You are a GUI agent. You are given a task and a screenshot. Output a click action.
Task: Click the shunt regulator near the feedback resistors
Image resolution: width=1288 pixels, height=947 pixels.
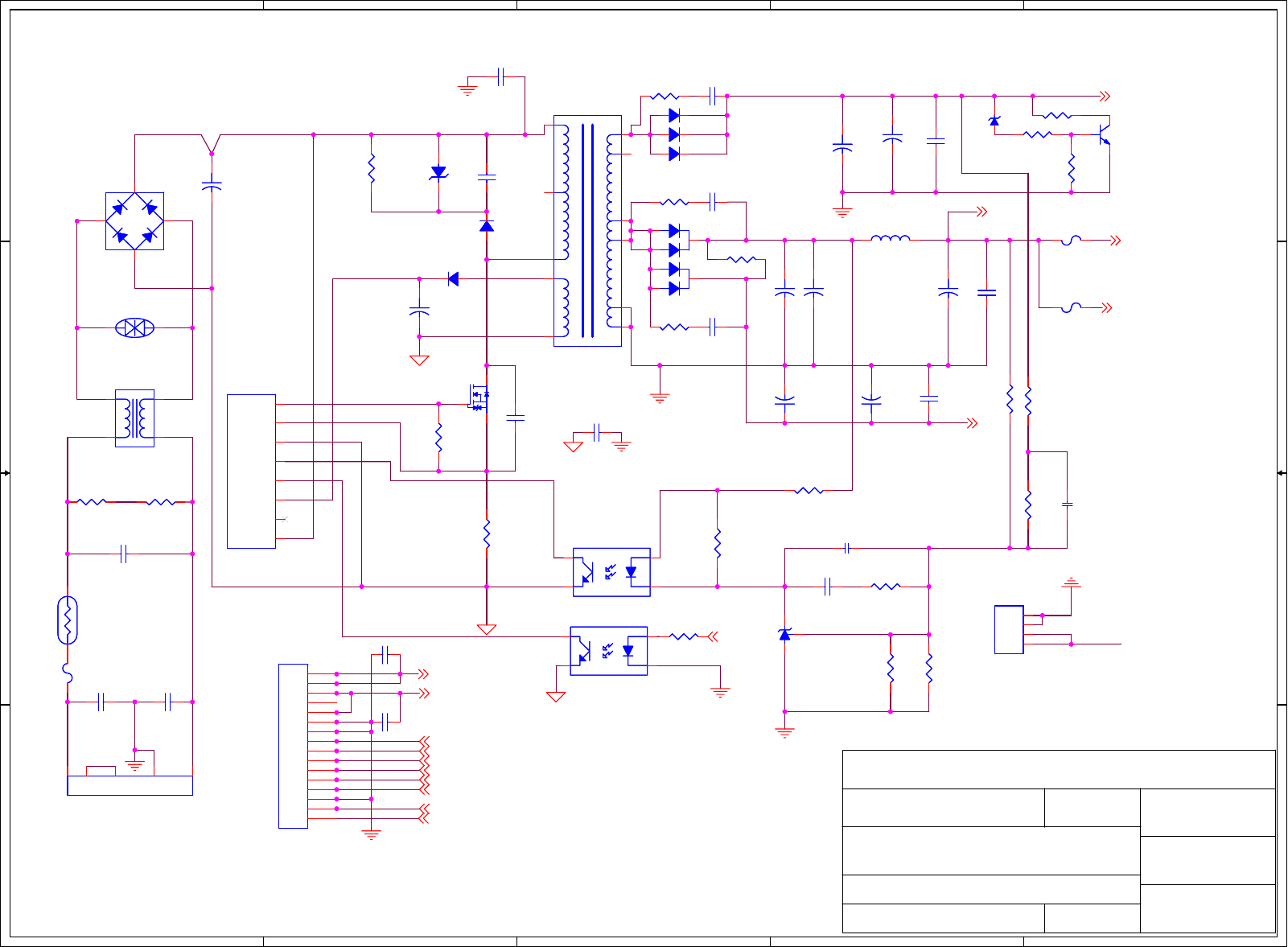coord(785,634)
